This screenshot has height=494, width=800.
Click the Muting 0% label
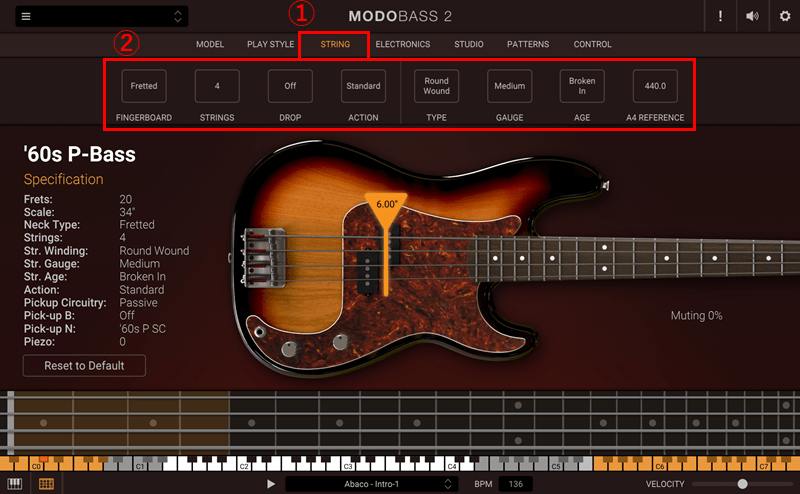tap(696, 316)
